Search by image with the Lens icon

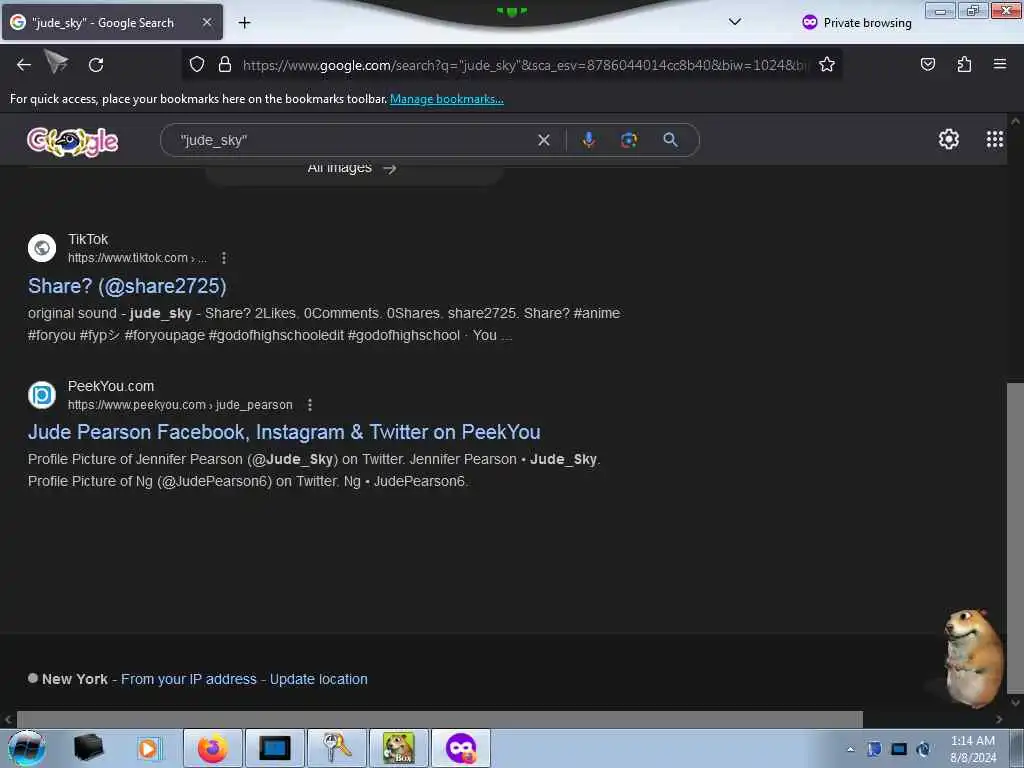point(629,140)
